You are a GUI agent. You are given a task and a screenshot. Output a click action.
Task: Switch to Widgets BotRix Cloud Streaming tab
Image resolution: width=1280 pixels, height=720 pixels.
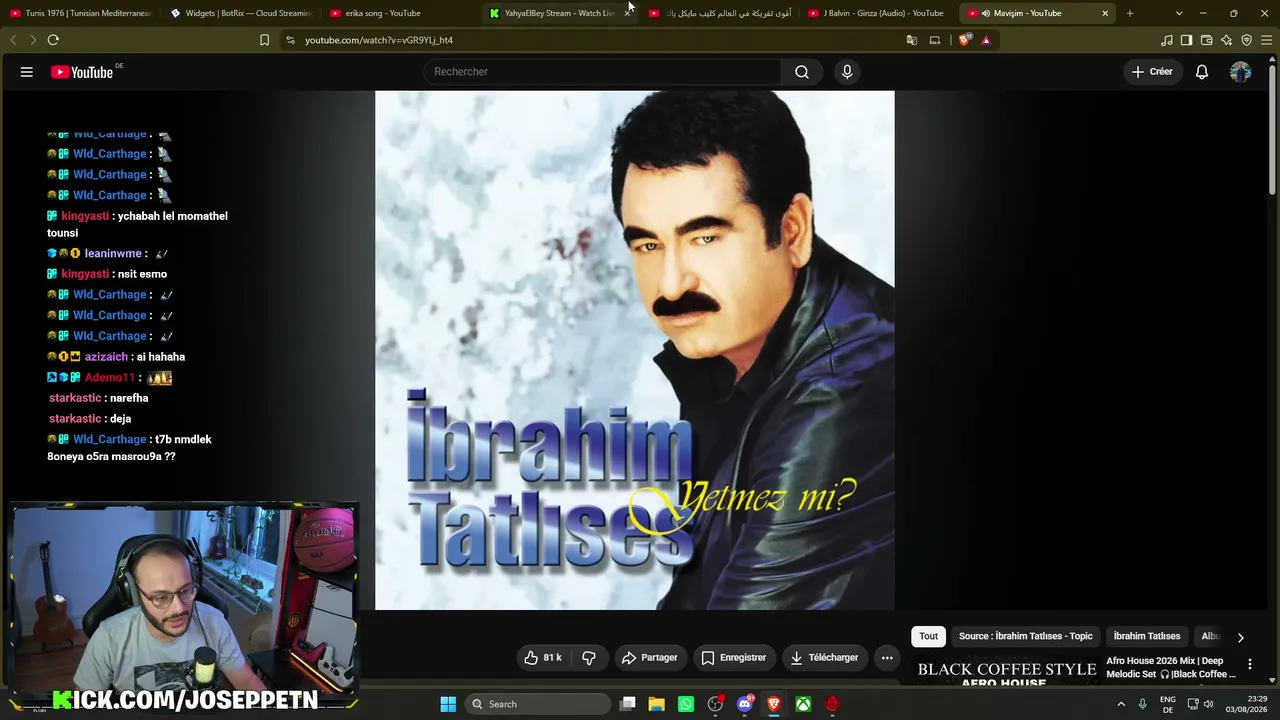[x=241, y=13]
